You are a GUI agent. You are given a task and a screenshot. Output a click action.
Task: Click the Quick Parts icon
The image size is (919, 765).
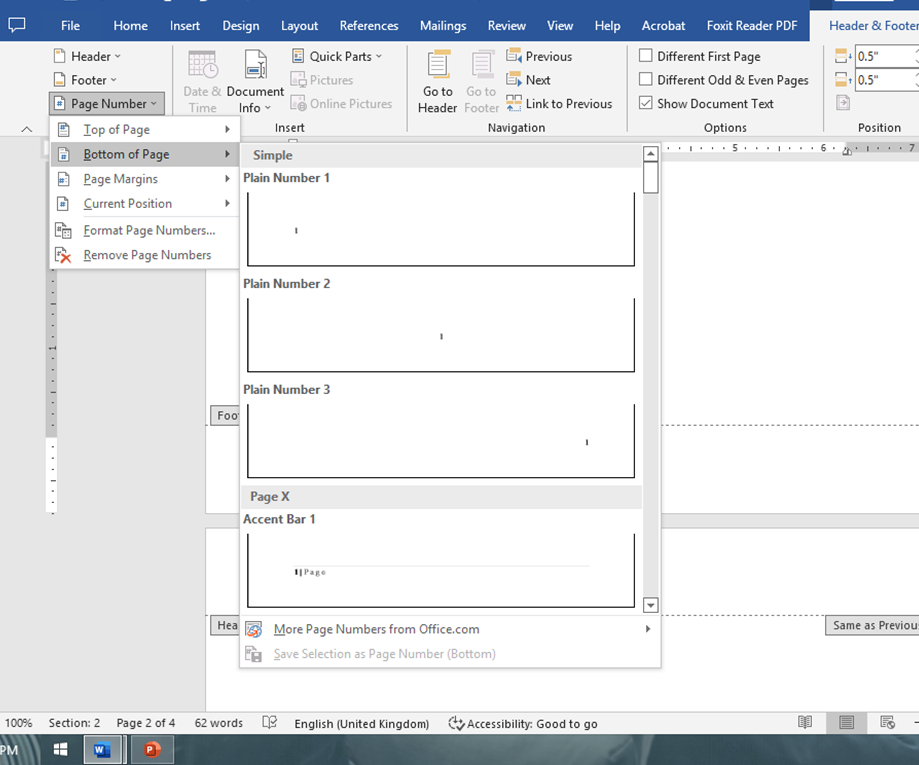298,56
